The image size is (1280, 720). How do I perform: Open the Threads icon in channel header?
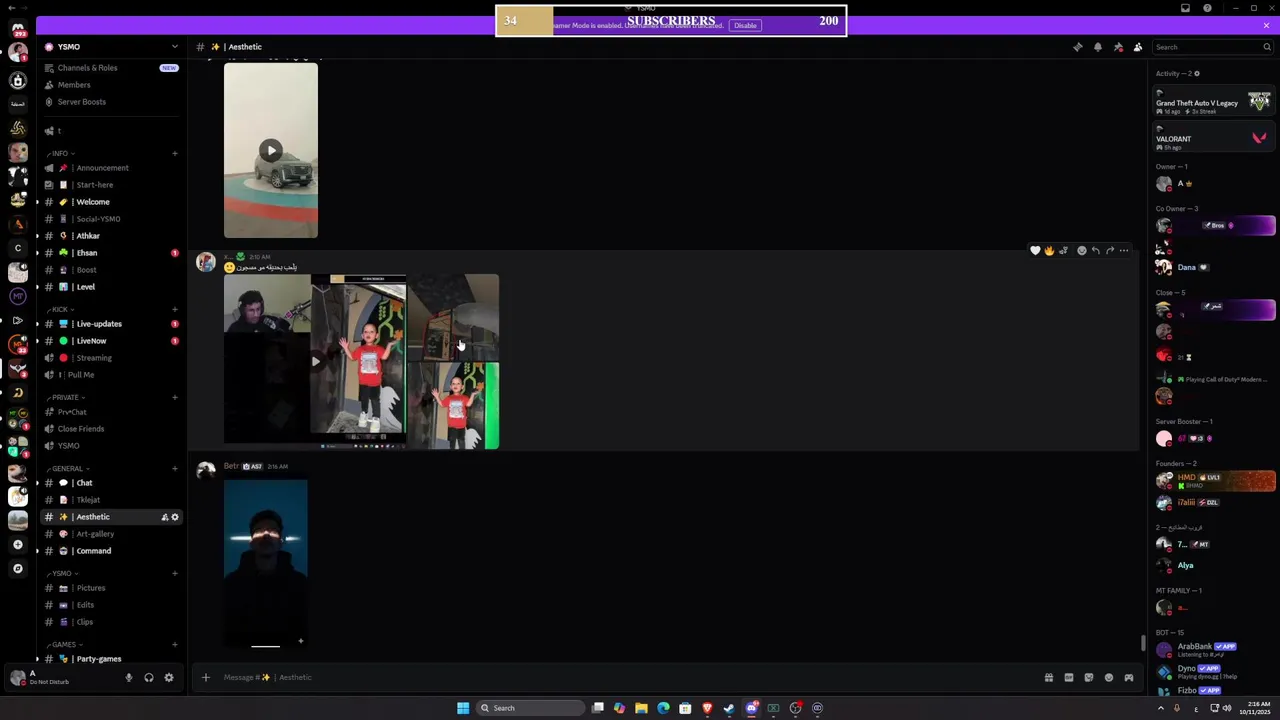(1077, 47)
